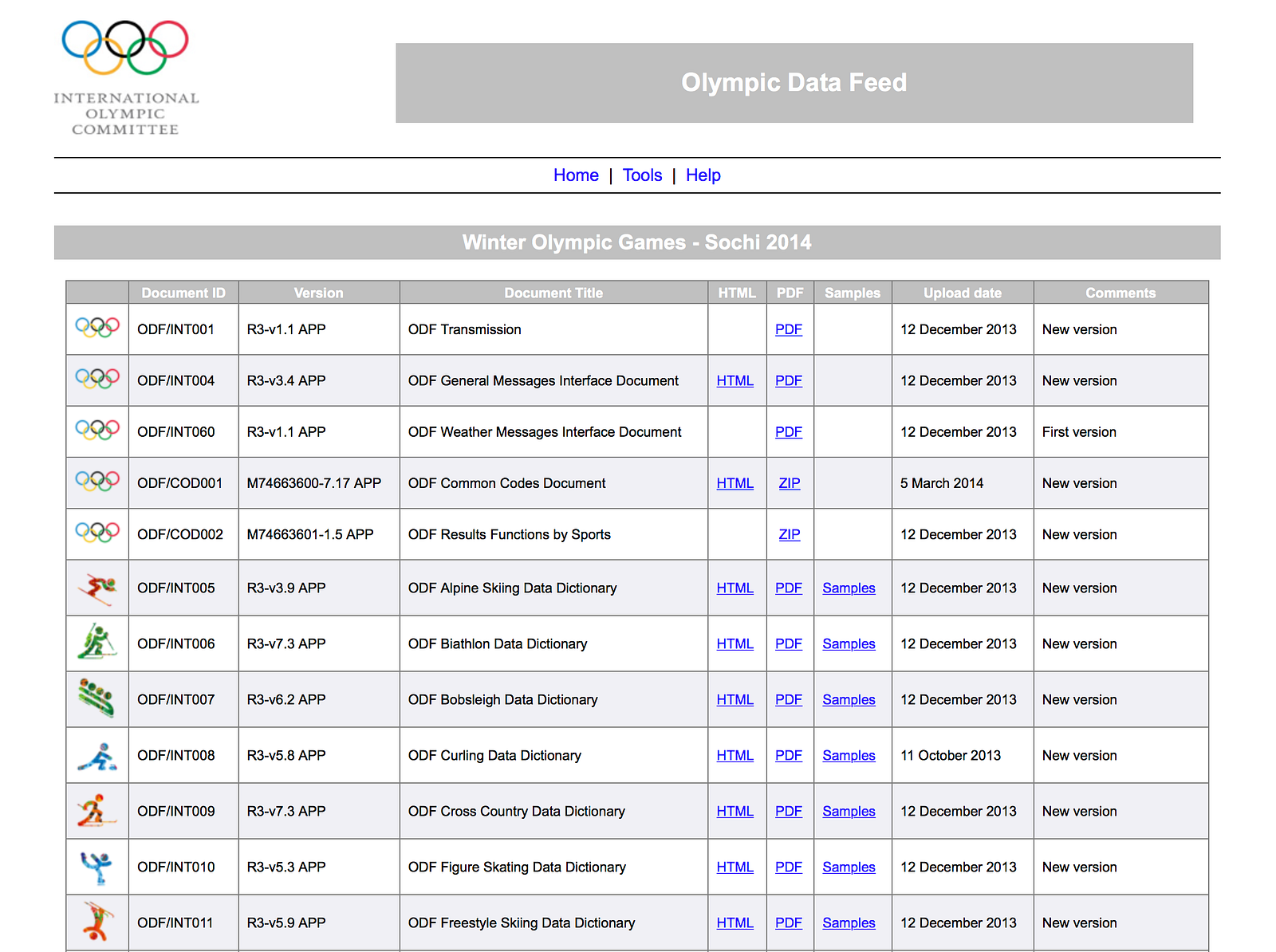This screenshot has height=952, width=1276.
Task: Download ZIP for ODF Common Codes Document
Action: pyautogui.click(x=790, y=483)
